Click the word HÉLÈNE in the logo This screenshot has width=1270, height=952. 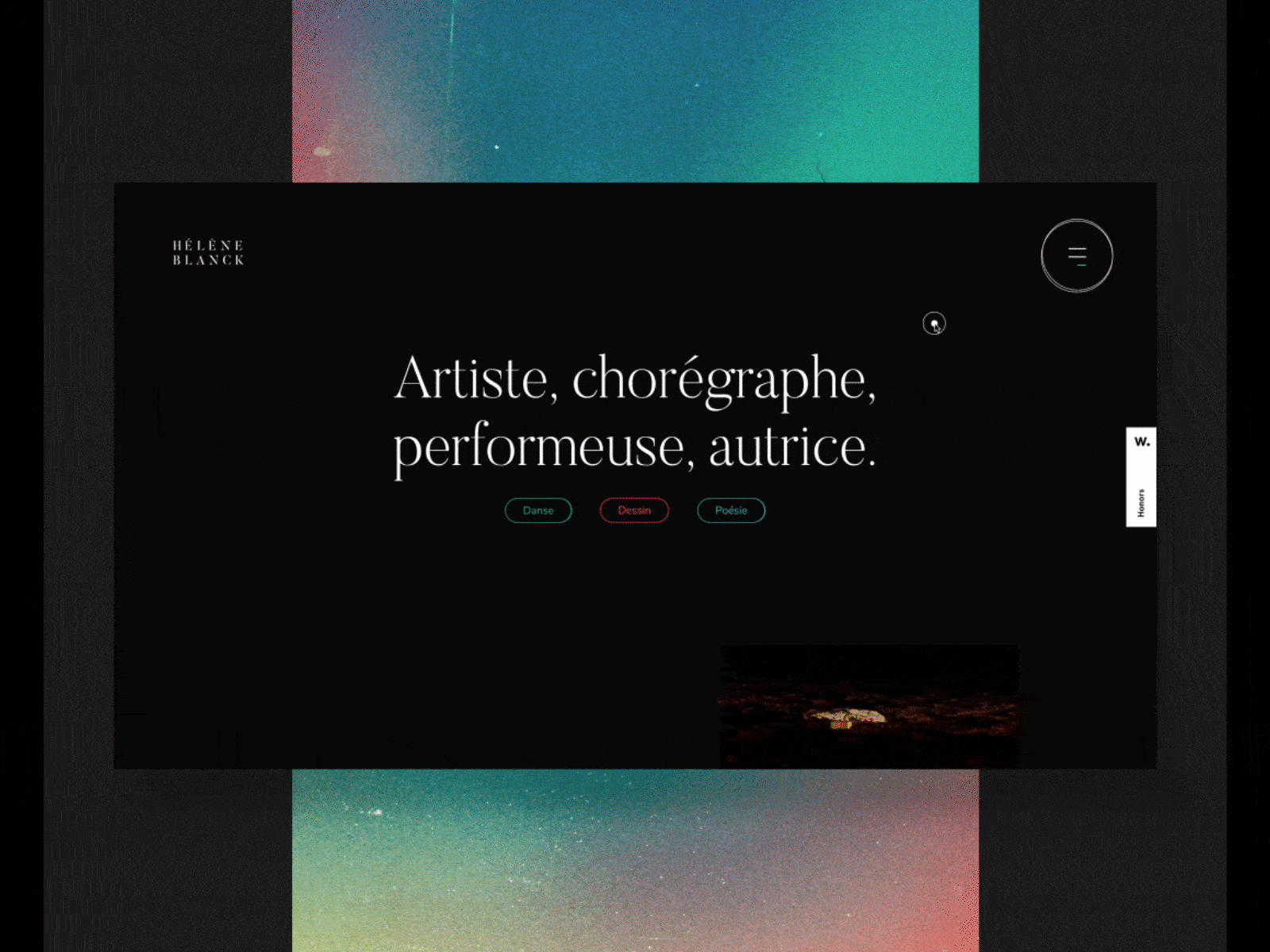(208, 245)
